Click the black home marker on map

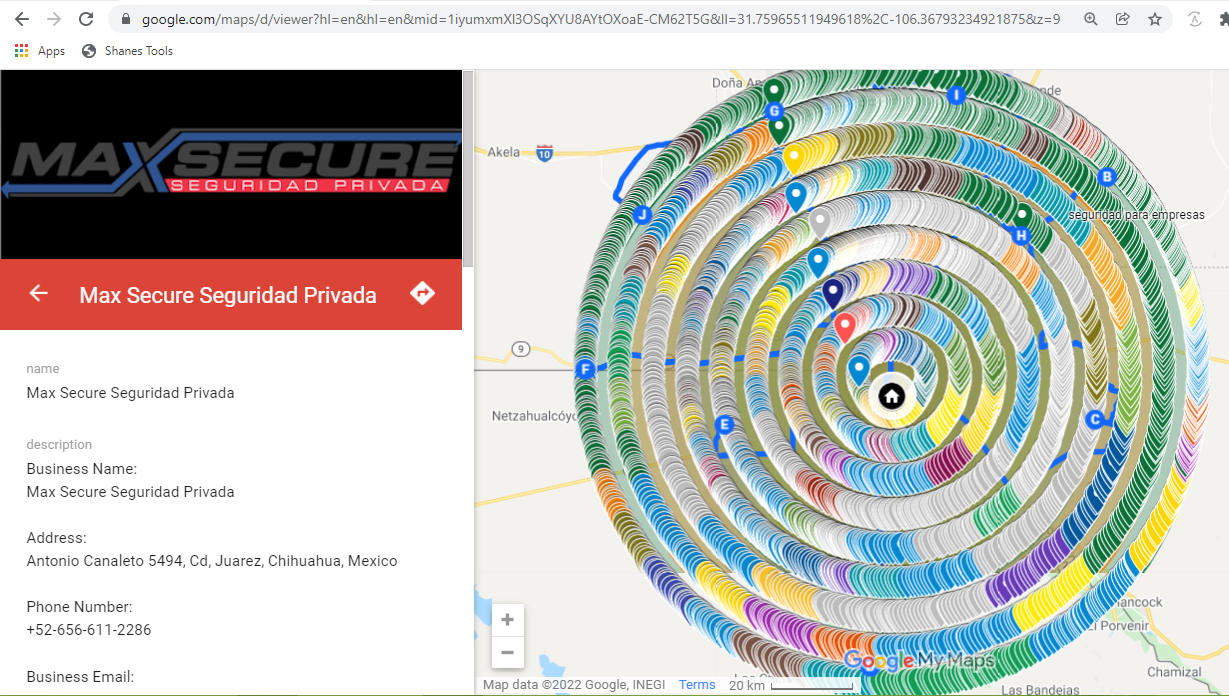pyautogui.click(x=891, y=397)
